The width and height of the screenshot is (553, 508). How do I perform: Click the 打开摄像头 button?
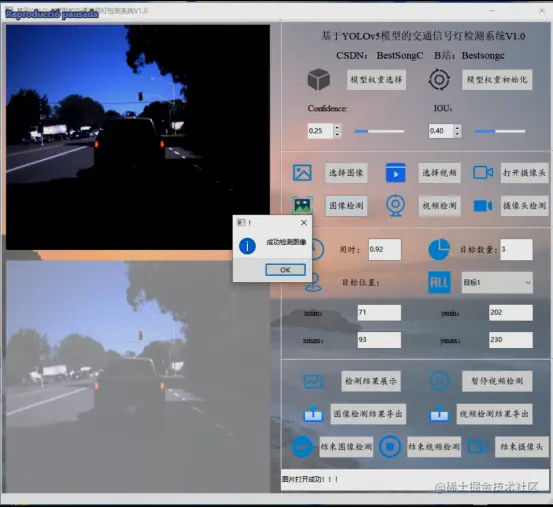coord(524,173)
